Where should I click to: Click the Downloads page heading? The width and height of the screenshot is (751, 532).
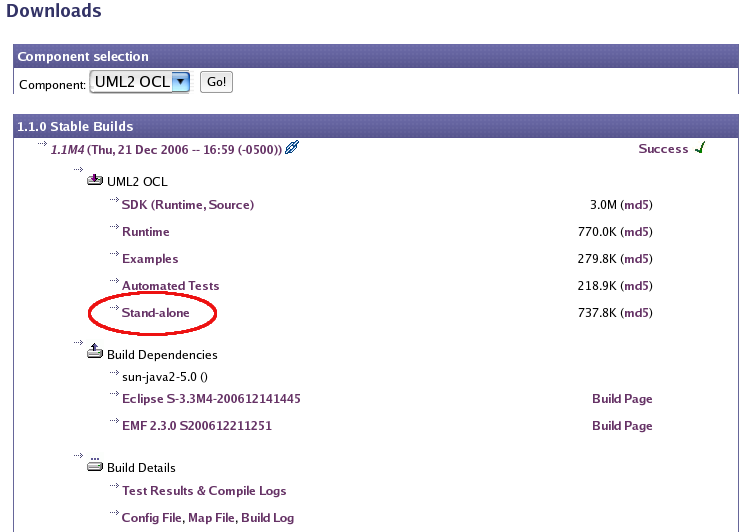point(54,11)
